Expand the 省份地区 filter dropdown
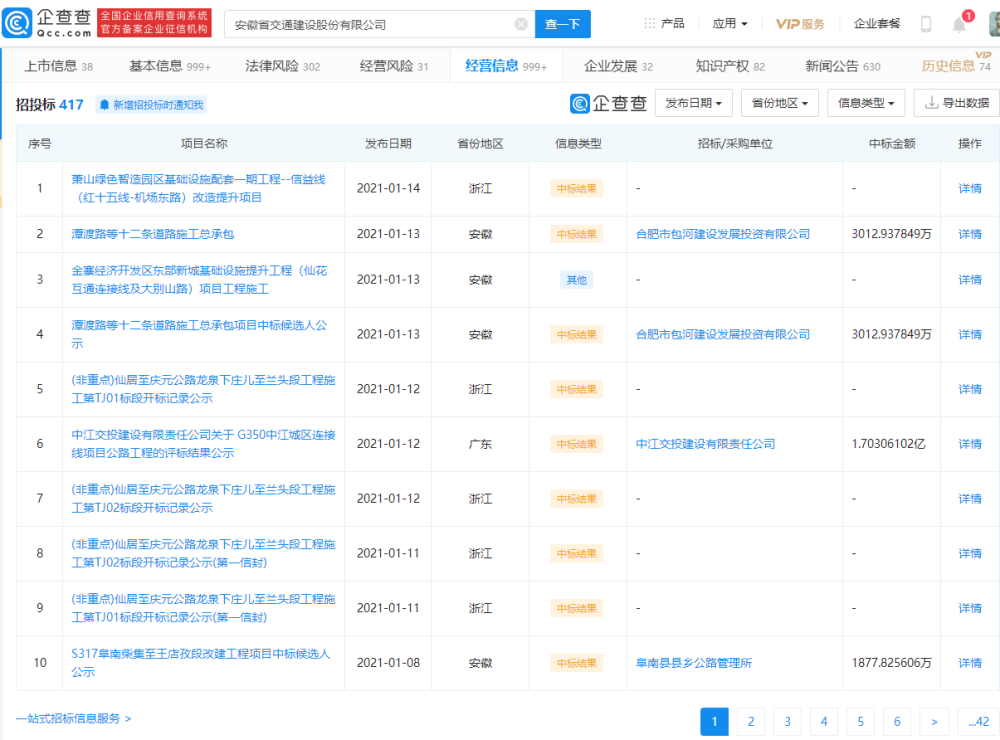The width and height of the screenshot is (1000, 740). (779, 103)
